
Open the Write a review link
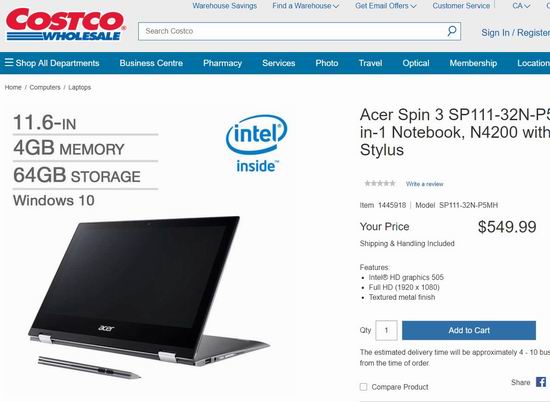pyautogui.click(x=424, y=184)
